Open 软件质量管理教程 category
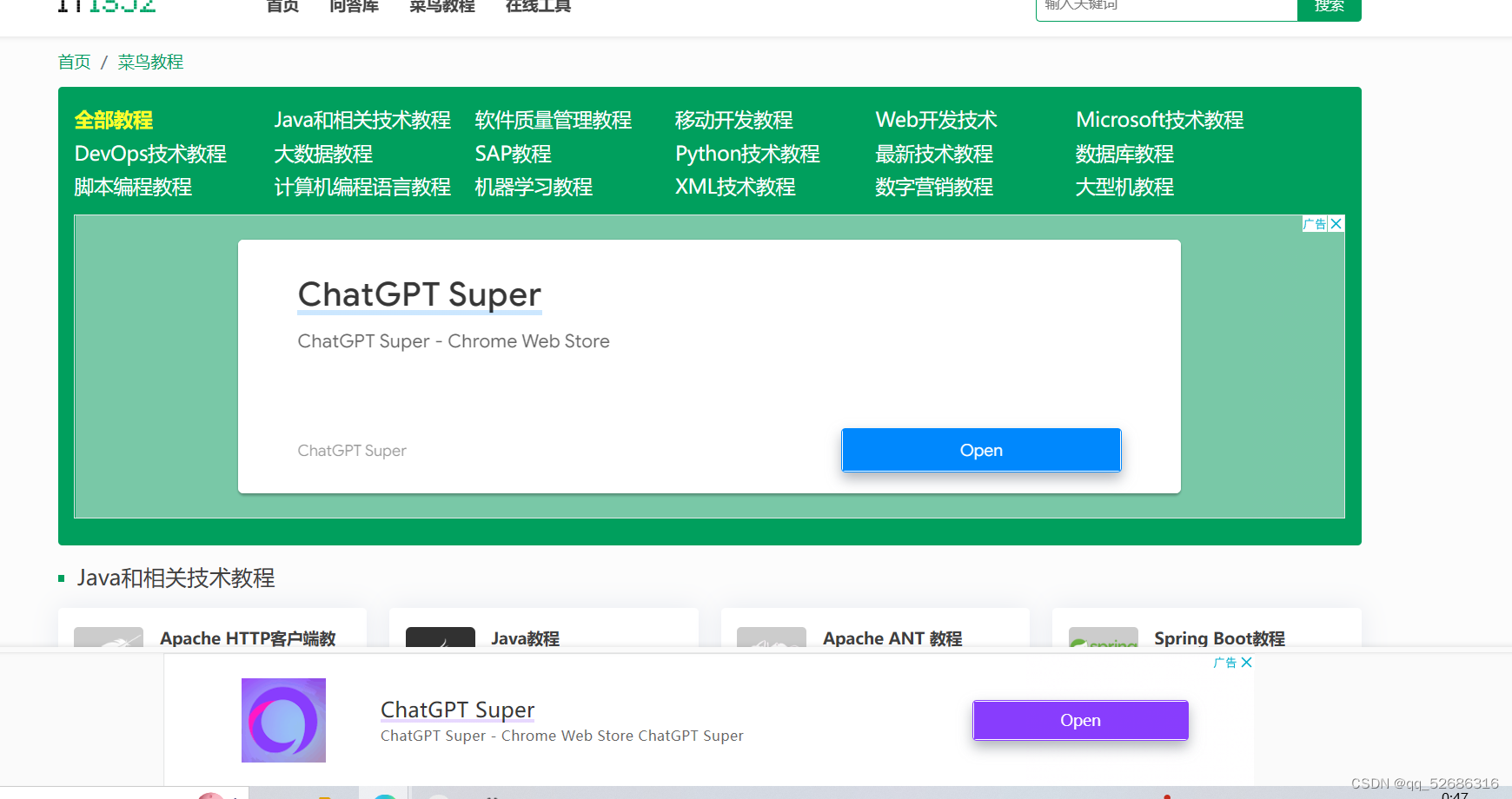Screen dimensions: 1512x799 click(554, 120)
